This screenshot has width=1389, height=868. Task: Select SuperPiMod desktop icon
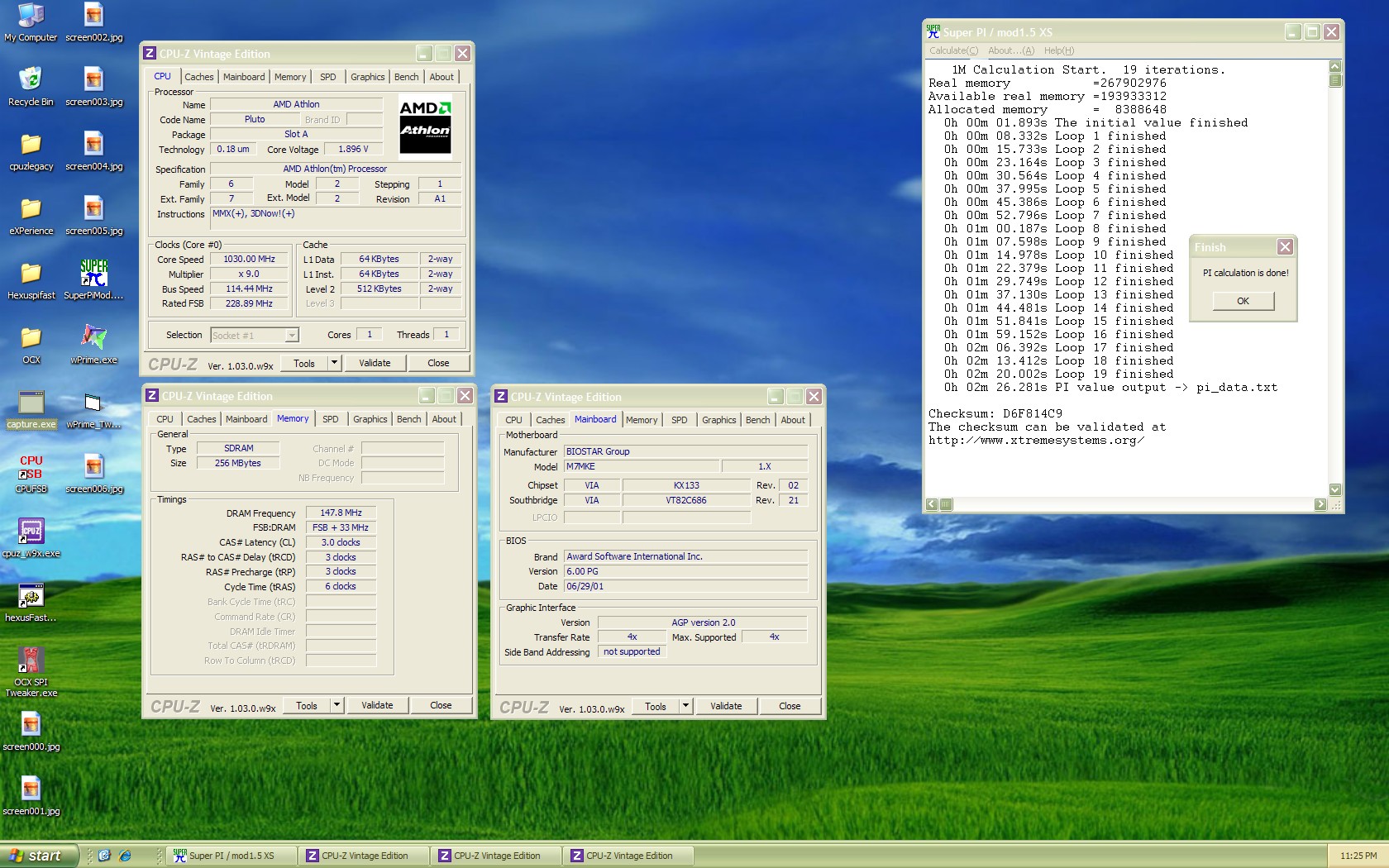click(x=93, y=279)
